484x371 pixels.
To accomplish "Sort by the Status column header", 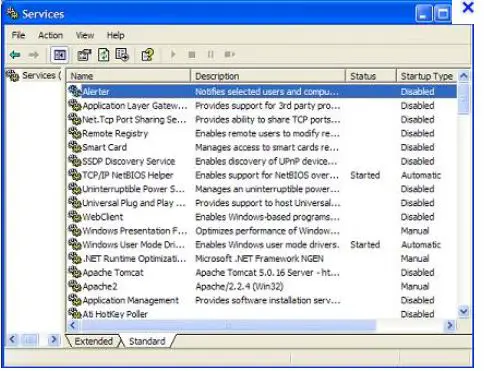I will coord(371,76).
